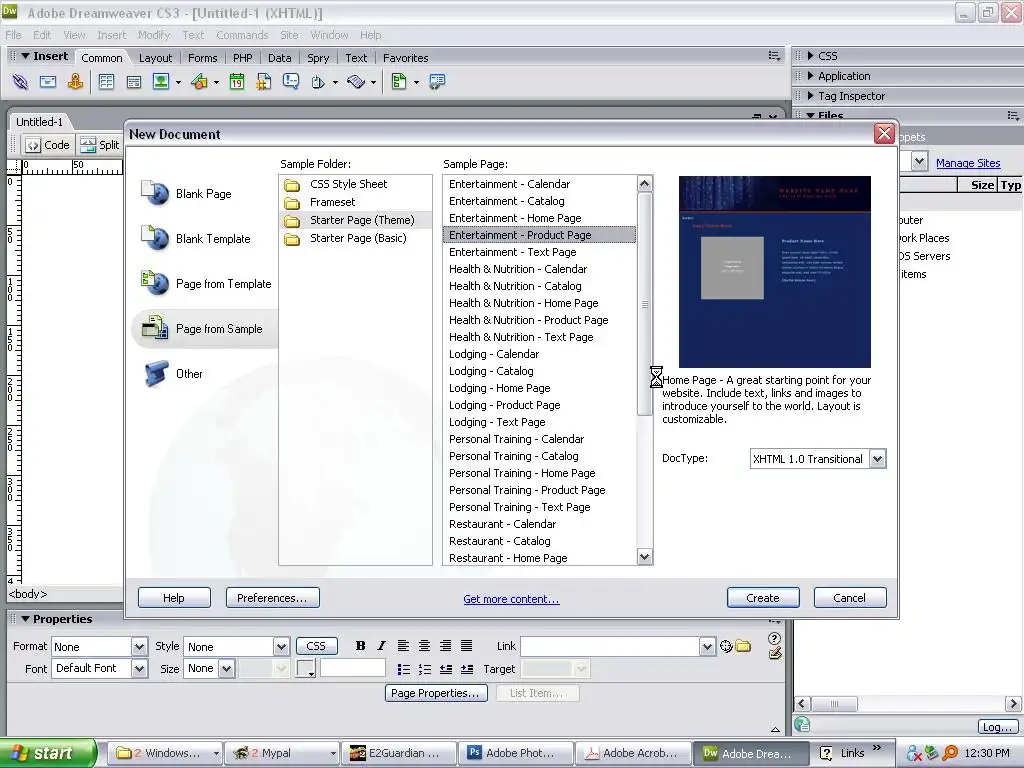This screenshot has height=768, width=1024.
Task: Click the Windows start button
Action: tap(48, 753)
